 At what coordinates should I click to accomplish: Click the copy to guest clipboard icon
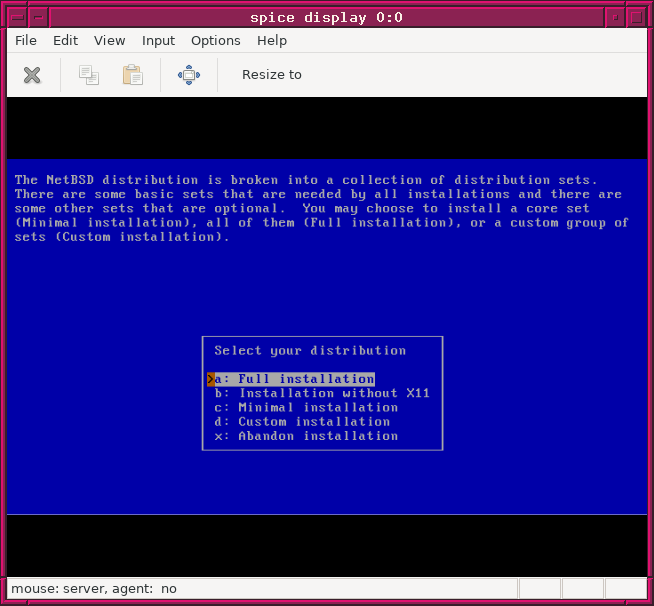click(89, 75)
